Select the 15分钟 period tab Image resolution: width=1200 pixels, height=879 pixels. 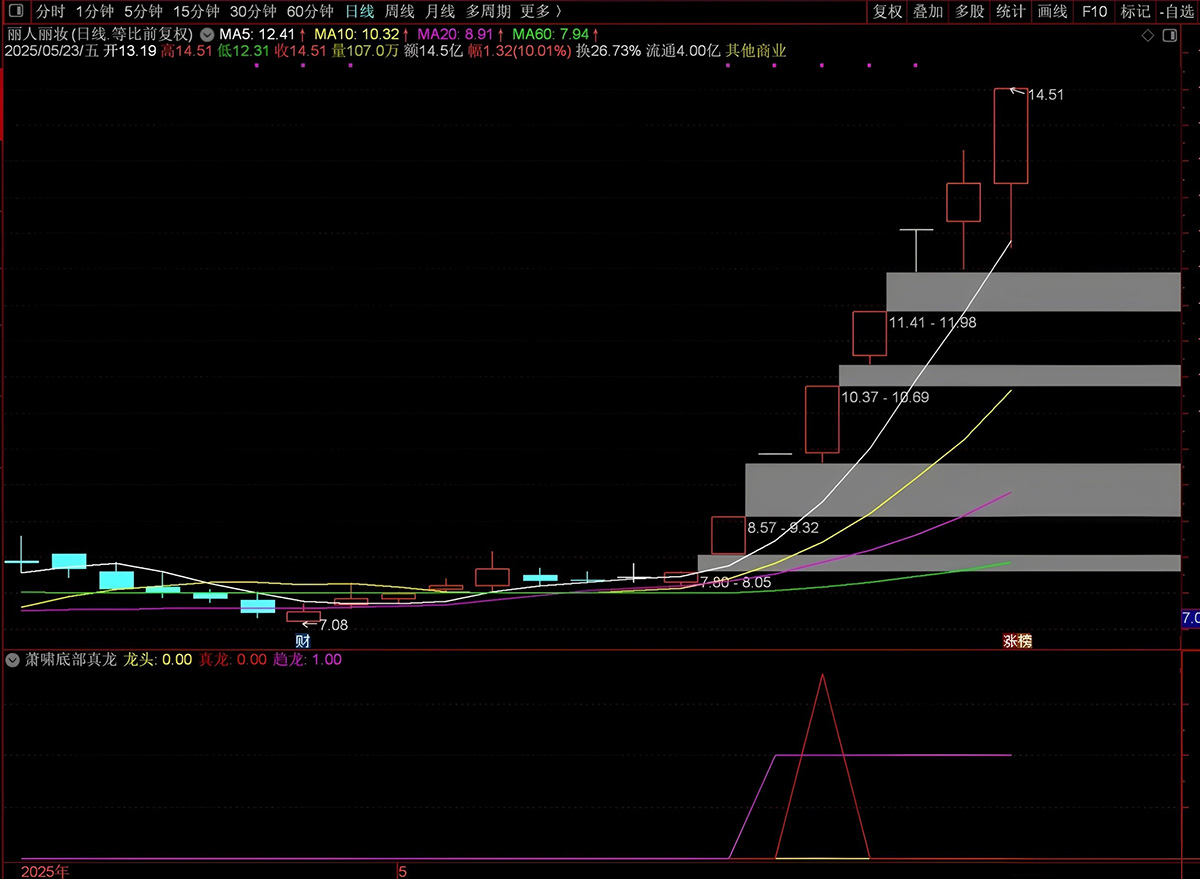196,12
